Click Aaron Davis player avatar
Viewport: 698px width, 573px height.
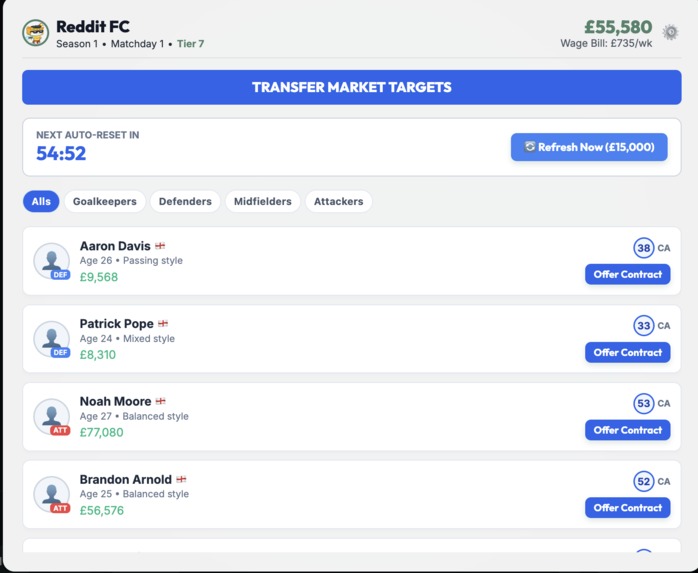click(52, 261)
